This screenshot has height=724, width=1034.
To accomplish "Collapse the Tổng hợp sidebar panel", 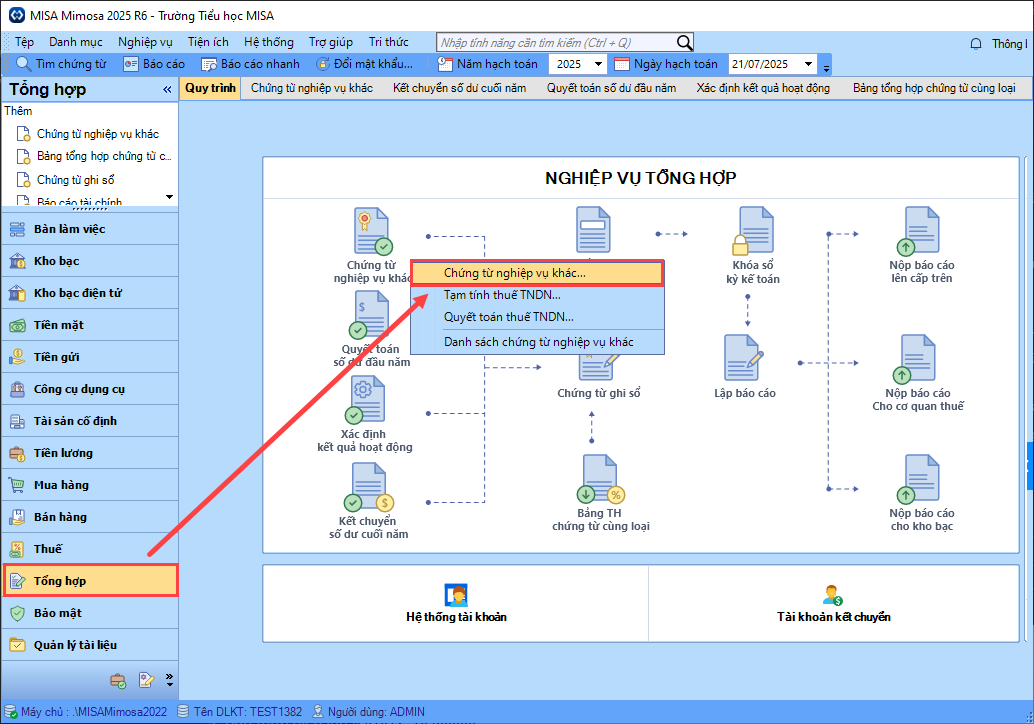I will tap(167, 90).
